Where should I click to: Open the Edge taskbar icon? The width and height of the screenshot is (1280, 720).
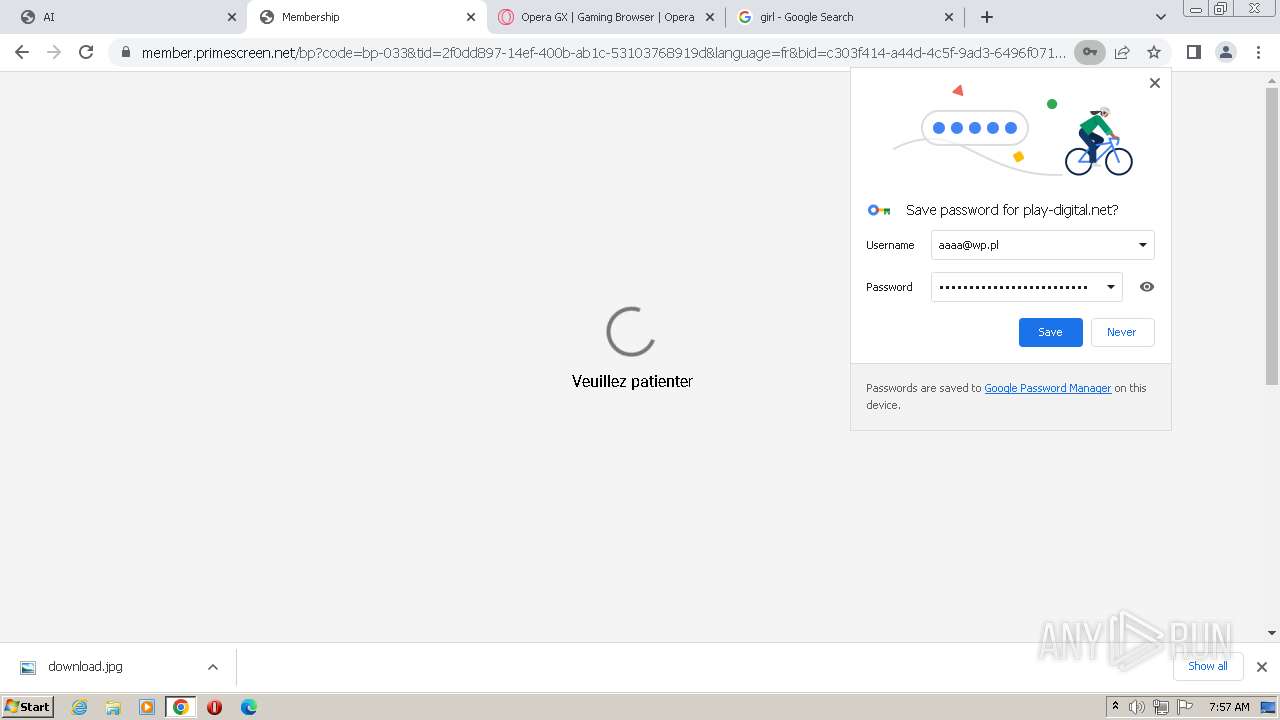coord(248,707)
